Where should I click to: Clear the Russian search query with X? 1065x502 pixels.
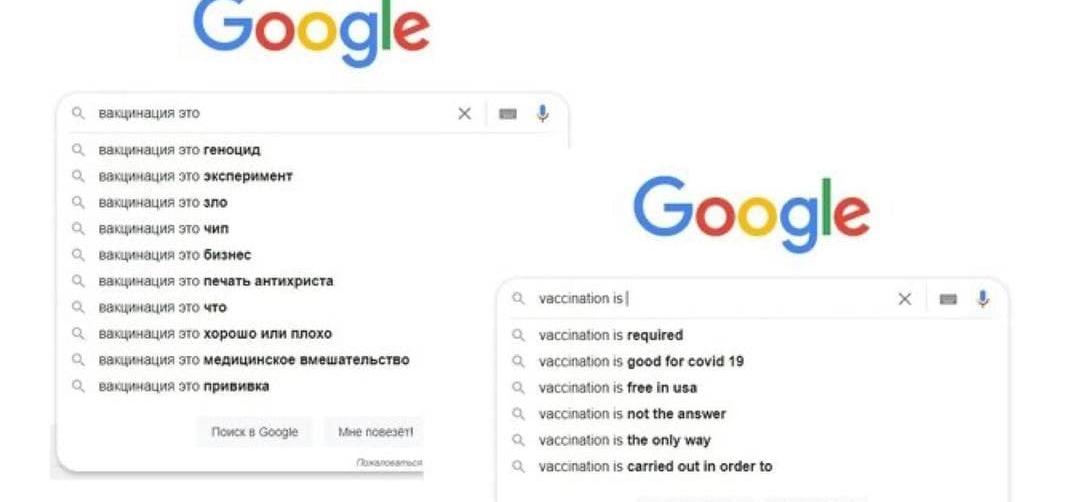click(465, 113)
